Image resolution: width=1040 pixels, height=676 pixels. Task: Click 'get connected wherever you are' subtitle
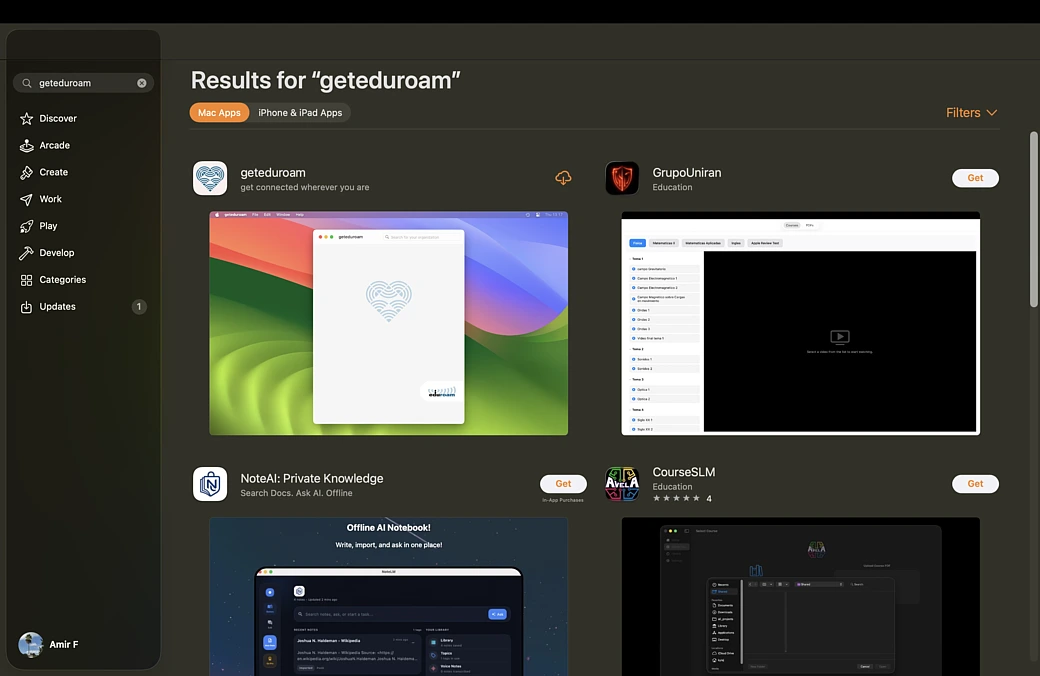coord(304,188)
